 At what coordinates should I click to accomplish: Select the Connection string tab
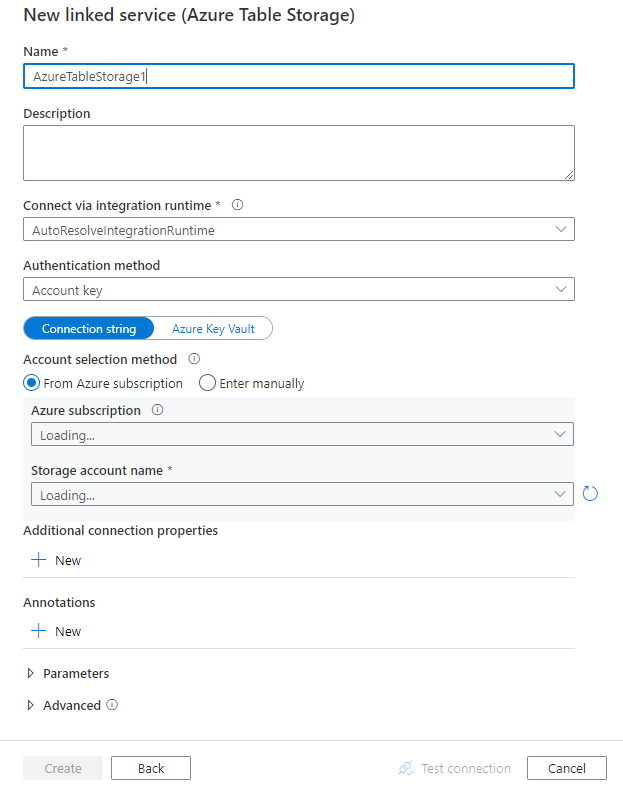click(x=89, y=329)
